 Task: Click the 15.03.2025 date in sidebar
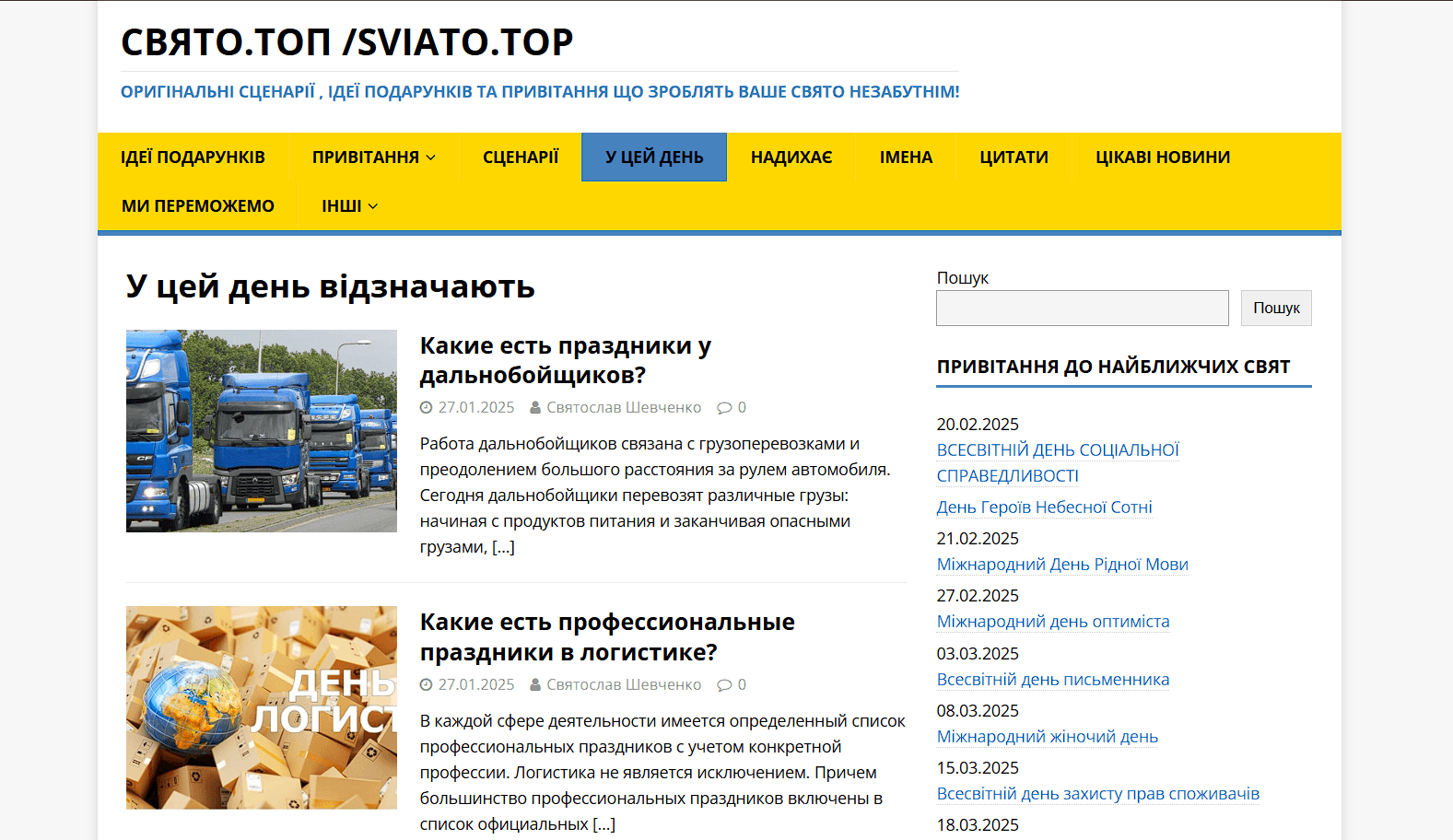[978, 768]
